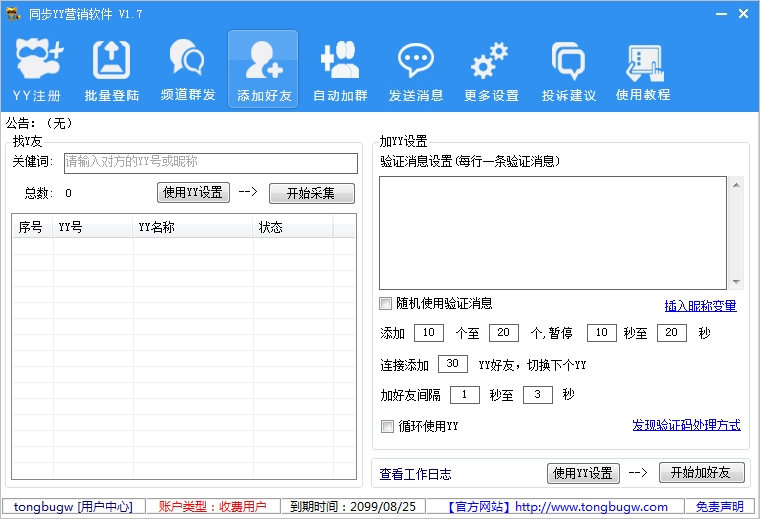Screen dimensions: 760x519
Task: Click the scroll-down arrow of 验证消息 box
Action: pyautogui.click(x=736, y=282)
